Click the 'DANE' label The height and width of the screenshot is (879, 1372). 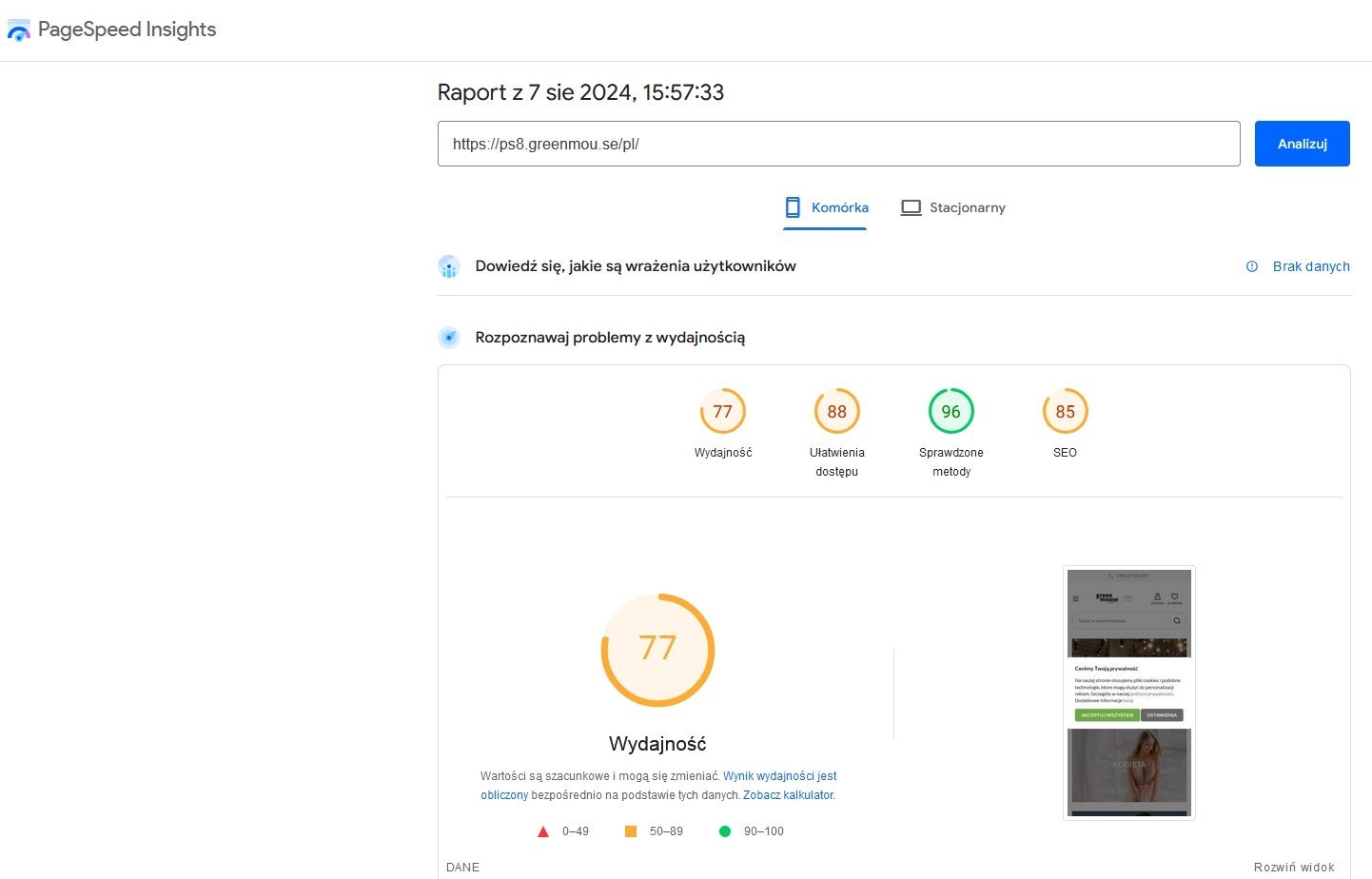pos(462,868)
